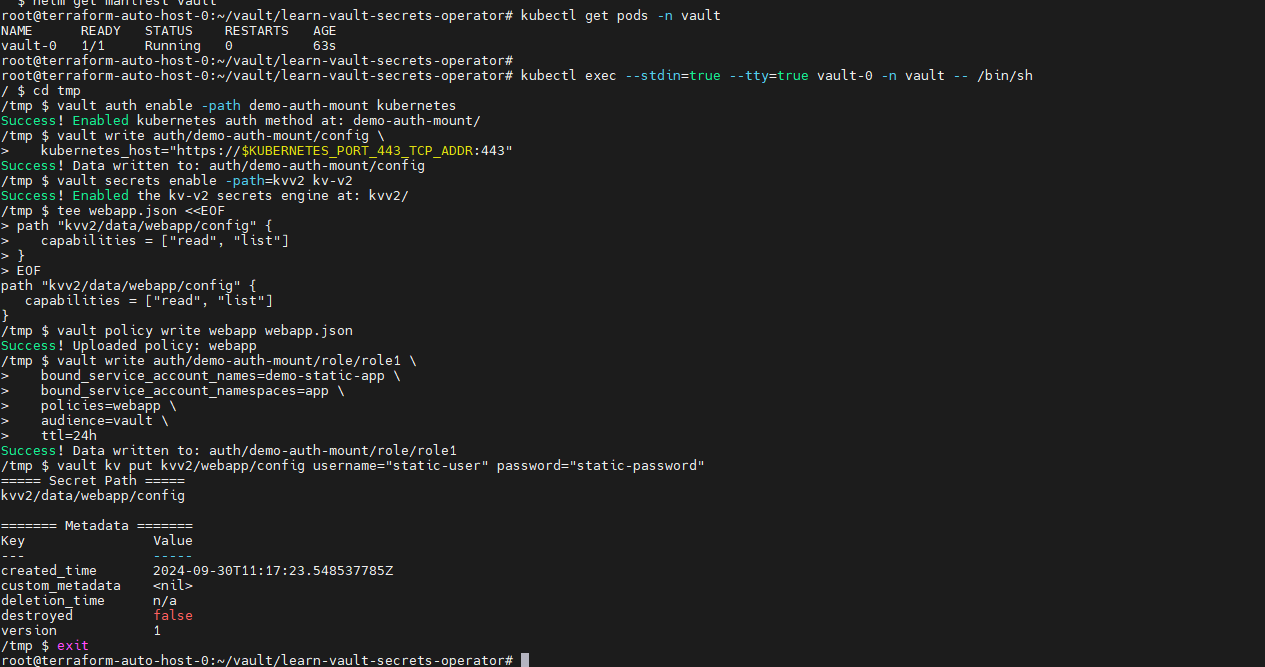Click the 'kubectl get pods -n vault' command
1265x667 pixels.
point(621,16)
